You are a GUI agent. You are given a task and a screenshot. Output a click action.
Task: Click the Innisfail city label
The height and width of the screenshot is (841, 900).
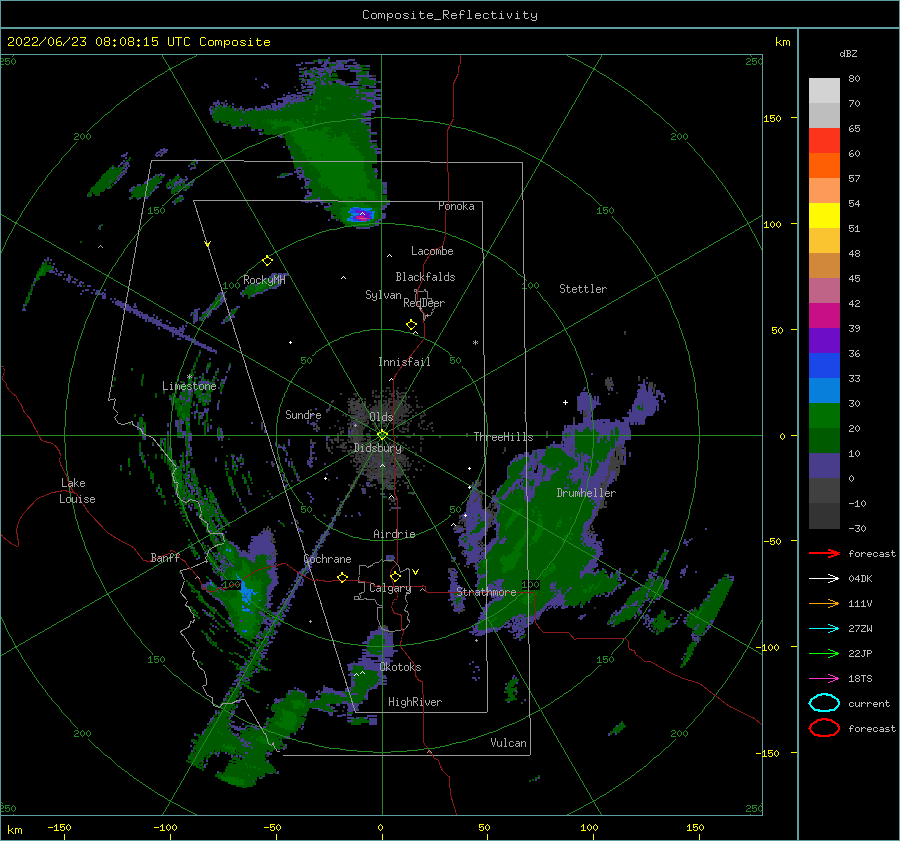coord(404,362)
